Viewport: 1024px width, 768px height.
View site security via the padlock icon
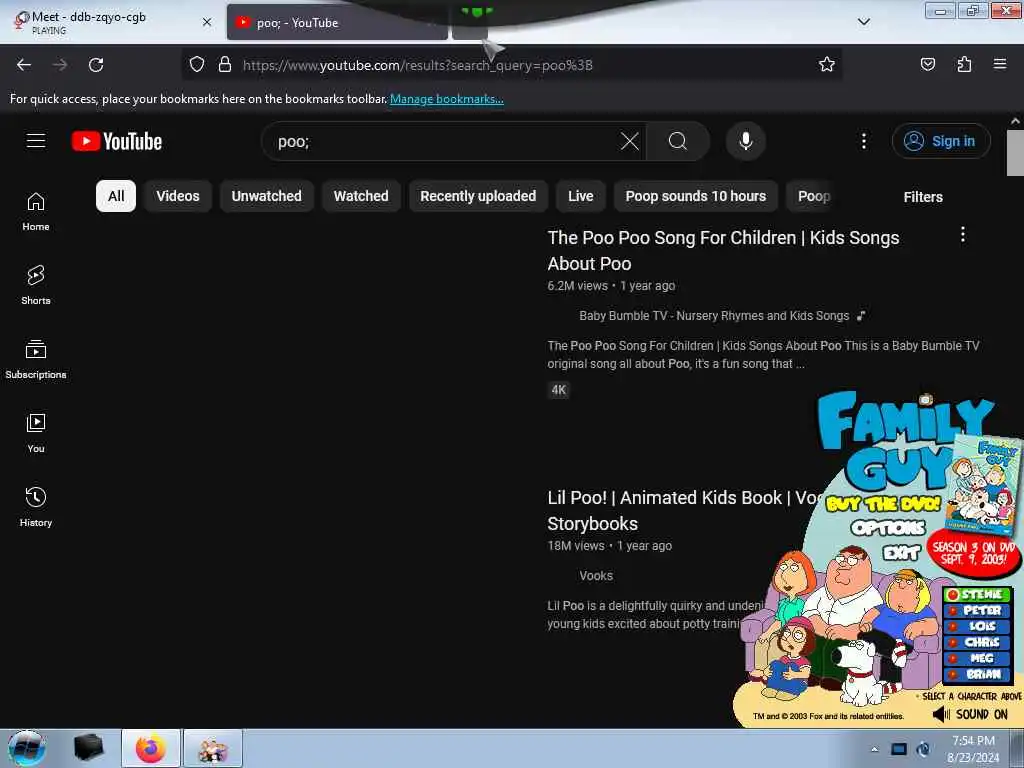[225, 65]
